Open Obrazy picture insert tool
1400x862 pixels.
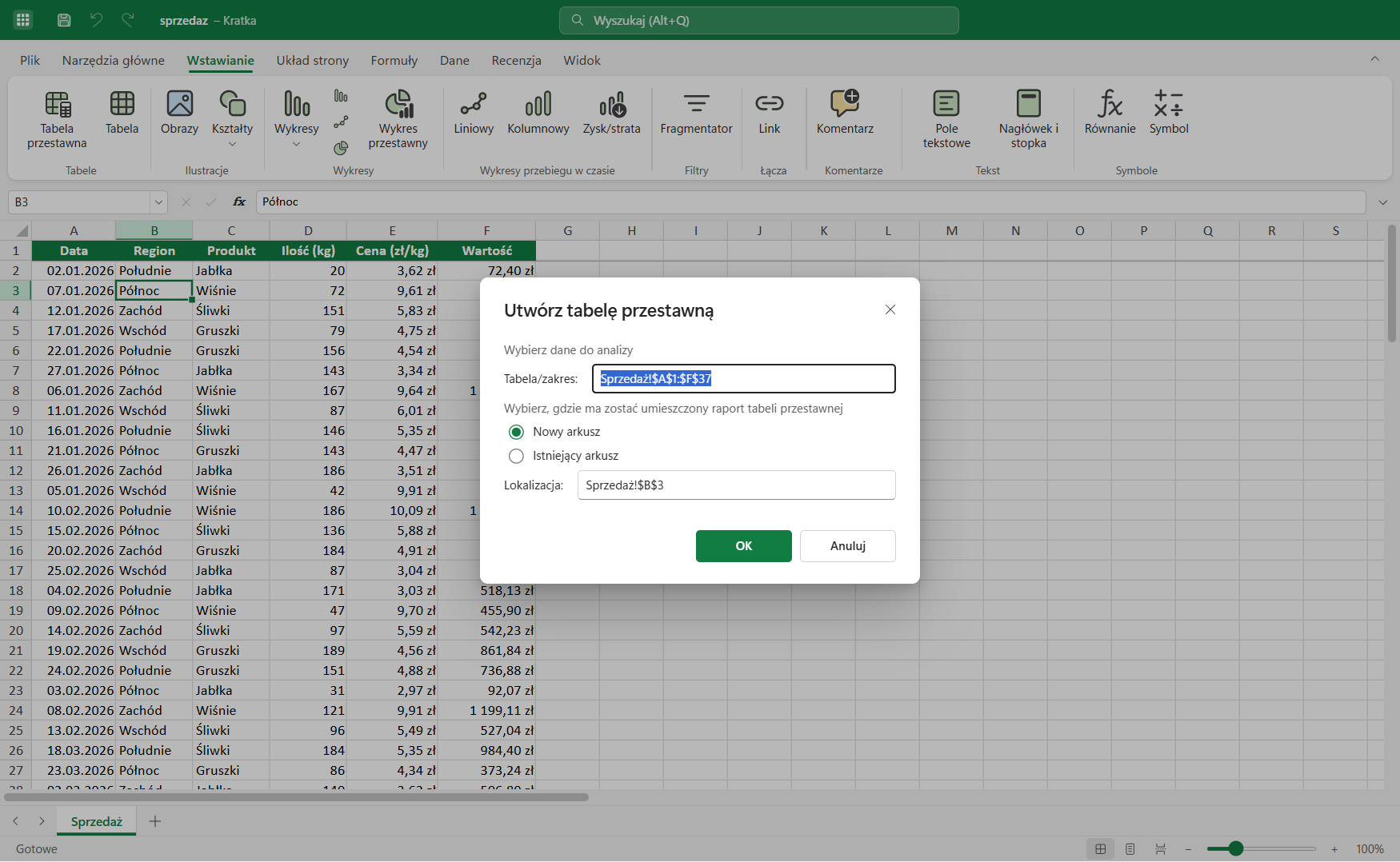click(179, 113)
